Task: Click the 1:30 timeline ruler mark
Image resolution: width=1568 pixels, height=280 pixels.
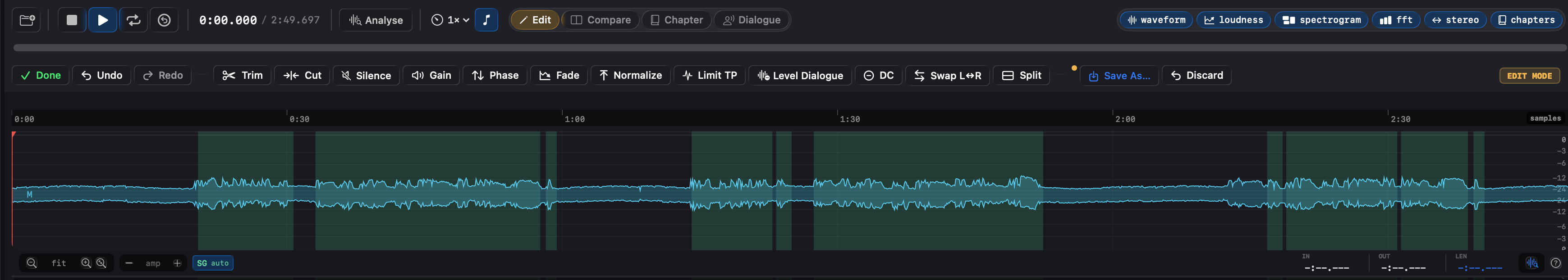Action: (850, 119)
